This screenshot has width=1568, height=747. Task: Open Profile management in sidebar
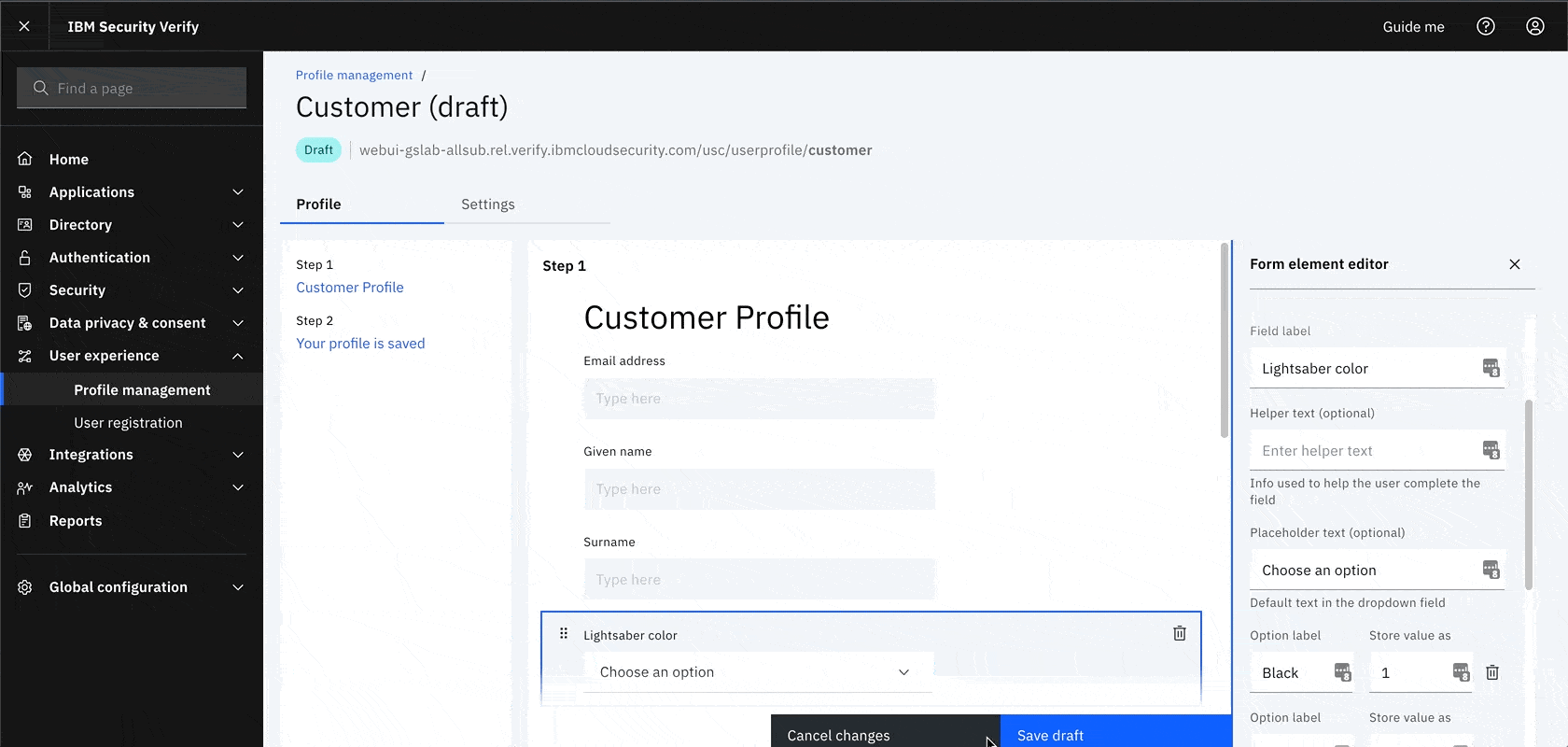tap(132, 389)
